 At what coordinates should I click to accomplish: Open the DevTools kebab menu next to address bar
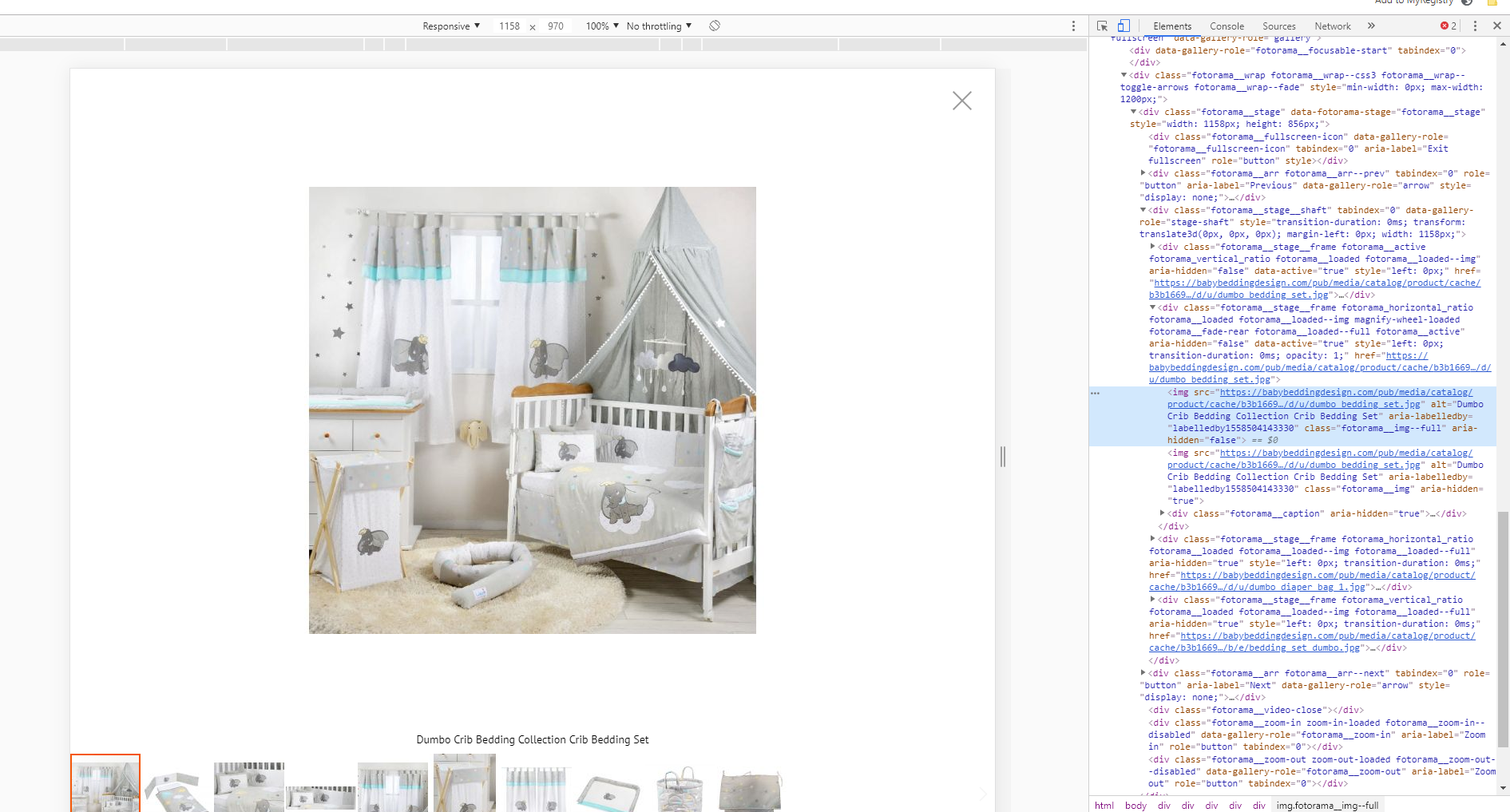(1072, 26)
